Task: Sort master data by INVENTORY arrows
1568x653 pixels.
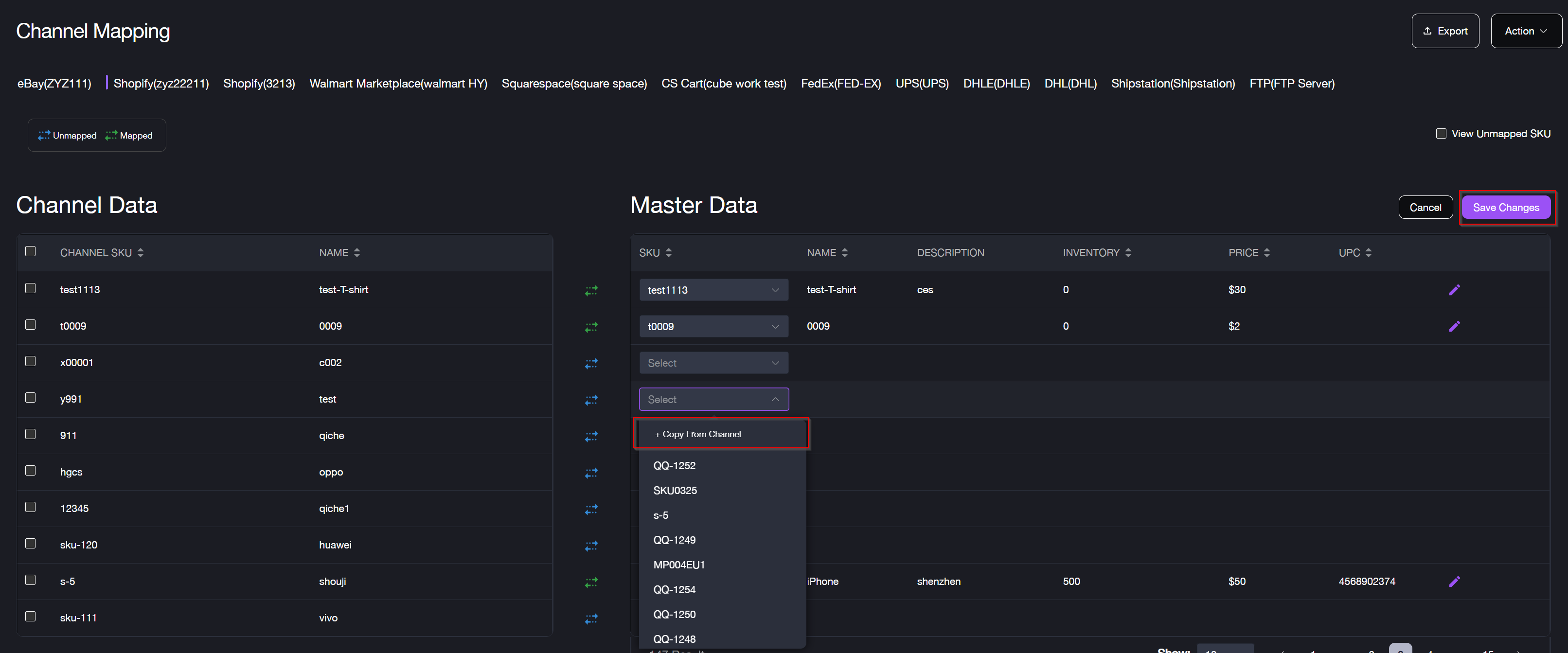Action: click(x=1128, y=252)
